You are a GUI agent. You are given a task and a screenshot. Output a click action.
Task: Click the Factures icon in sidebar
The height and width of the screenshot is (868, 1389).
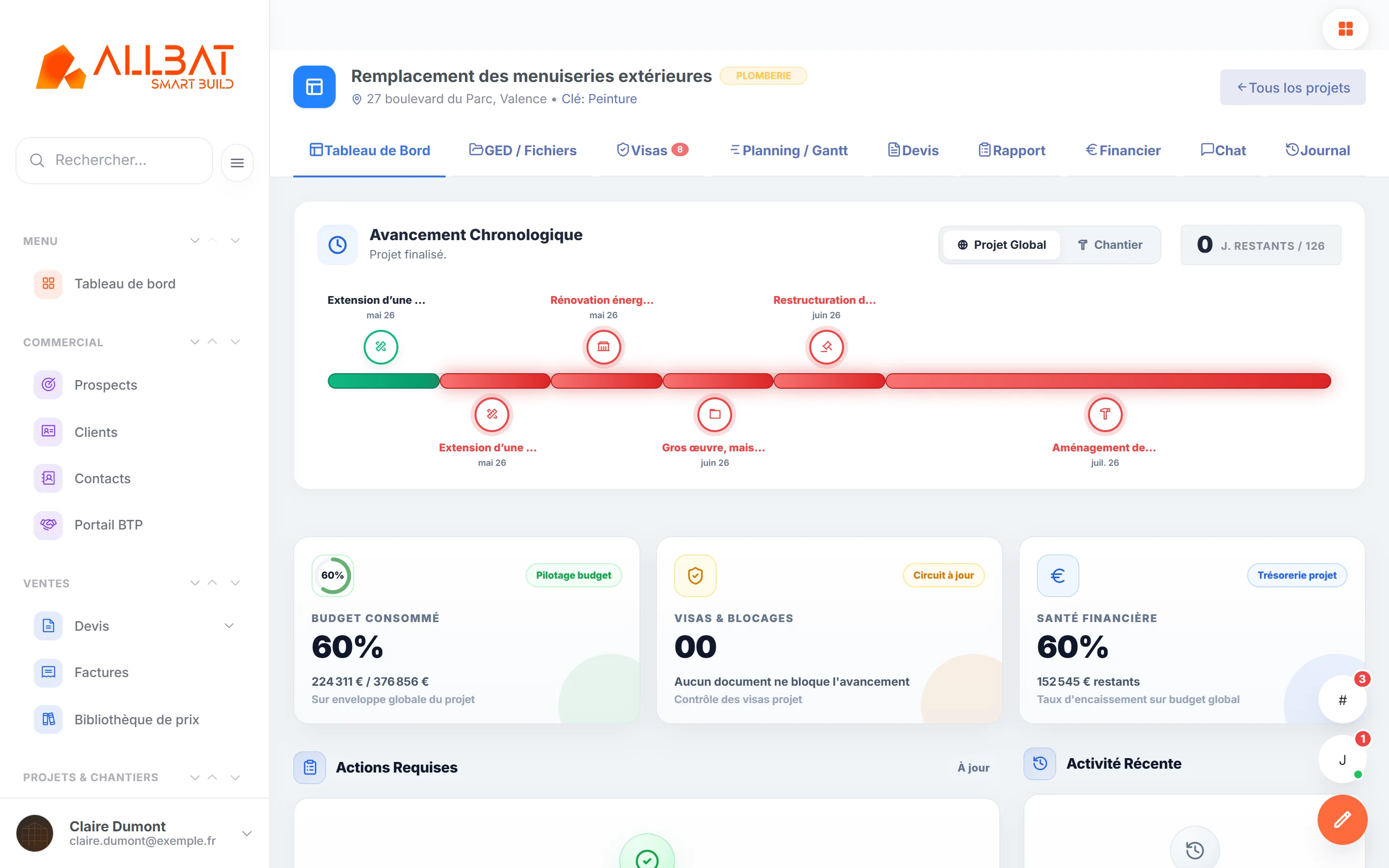48,672
